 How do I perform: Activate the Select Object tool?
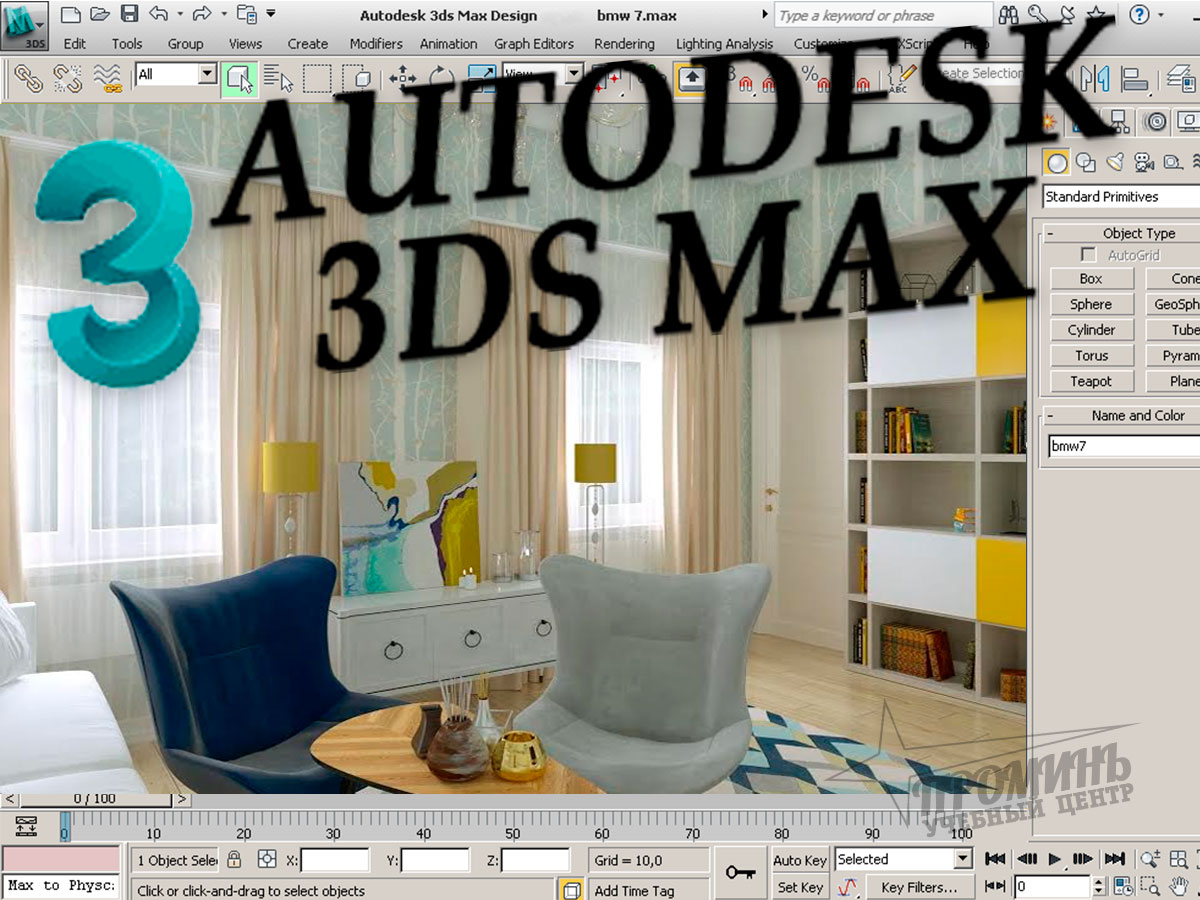click(x=240, y=77)
